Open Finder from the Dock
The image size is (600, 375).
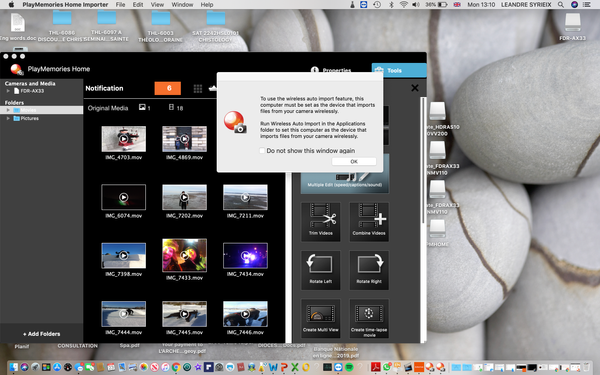tap(13, 367)
